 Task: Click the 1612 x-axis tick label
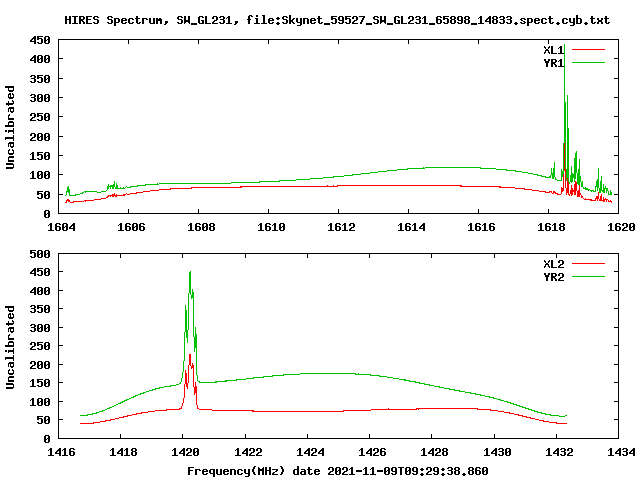point(341,227)
